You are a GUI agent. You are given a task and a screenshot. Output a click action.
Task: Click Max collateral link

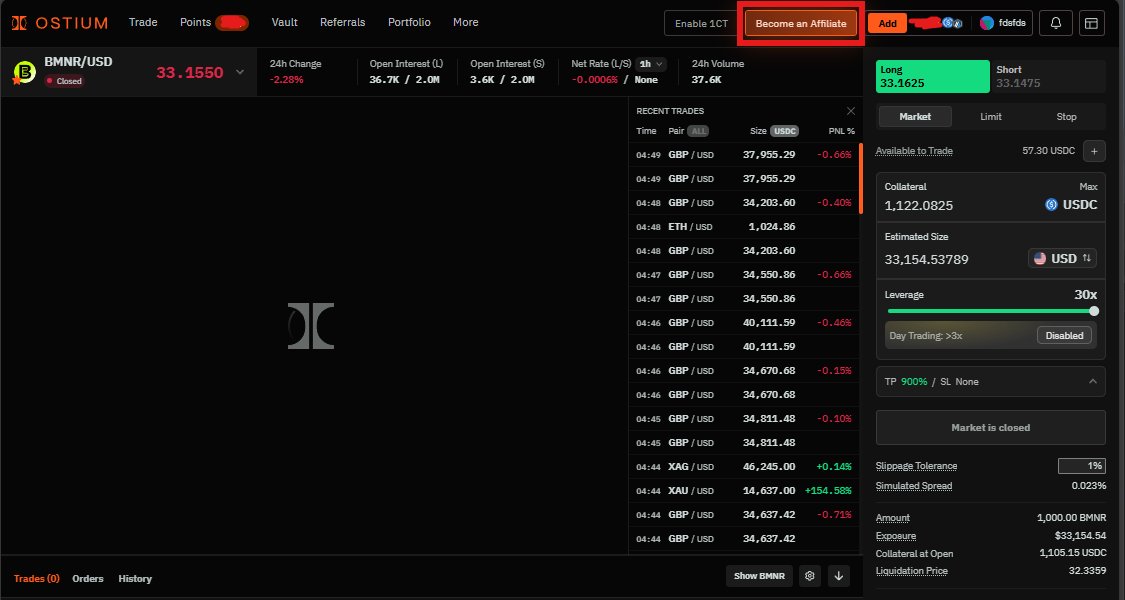(x=1088, y=187)
